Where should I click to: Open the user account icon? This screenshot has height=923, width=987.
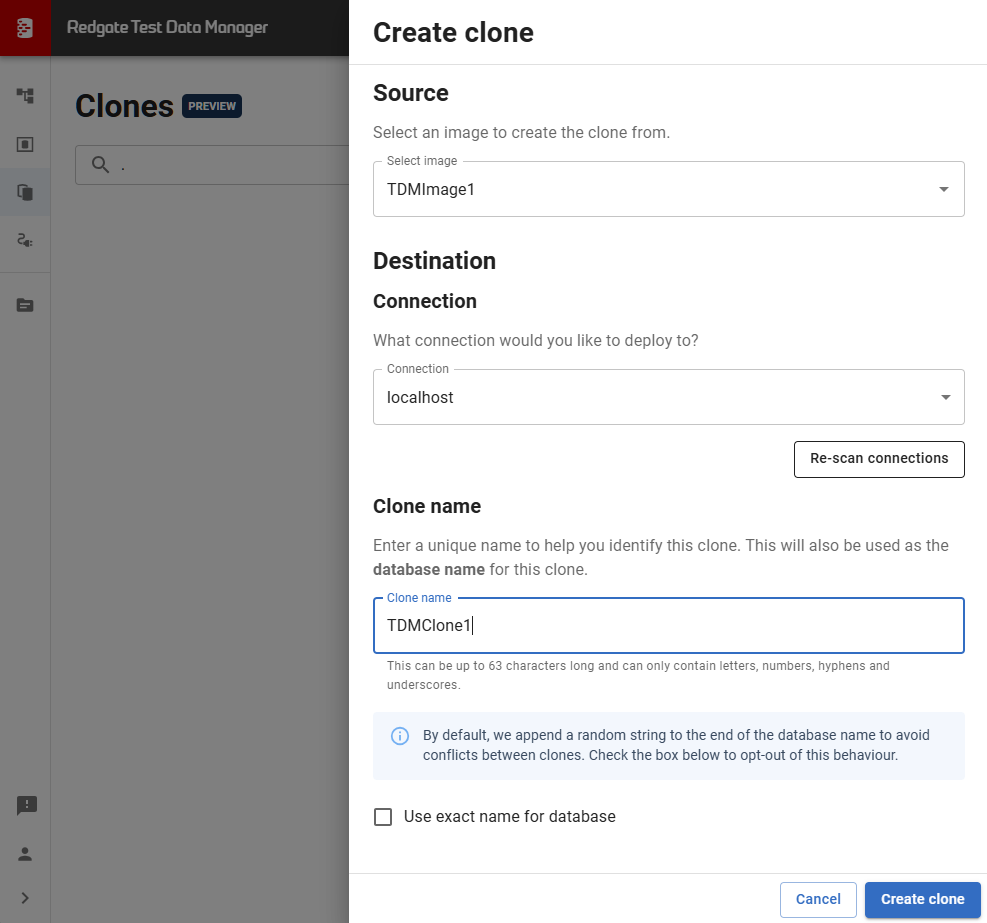[25, 853]
